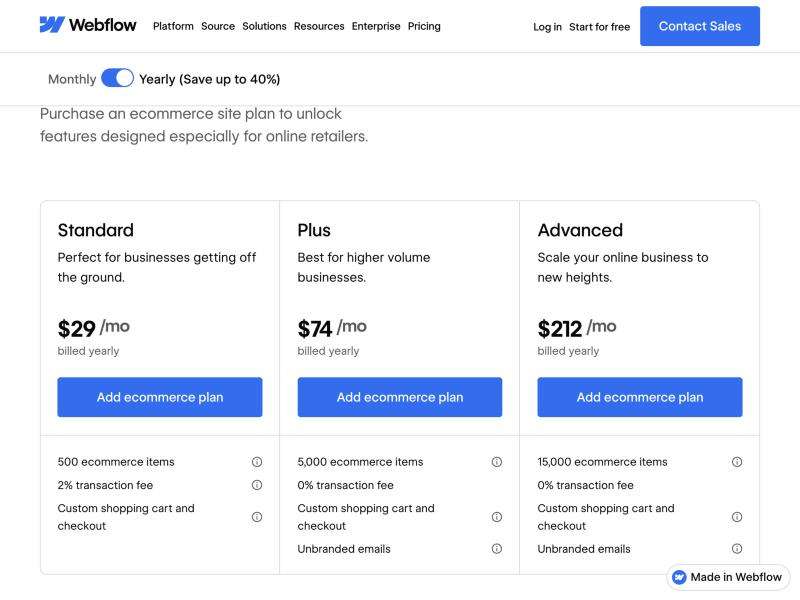Click the Log in link
Screen dimensions: 800x600
(547, 27)
